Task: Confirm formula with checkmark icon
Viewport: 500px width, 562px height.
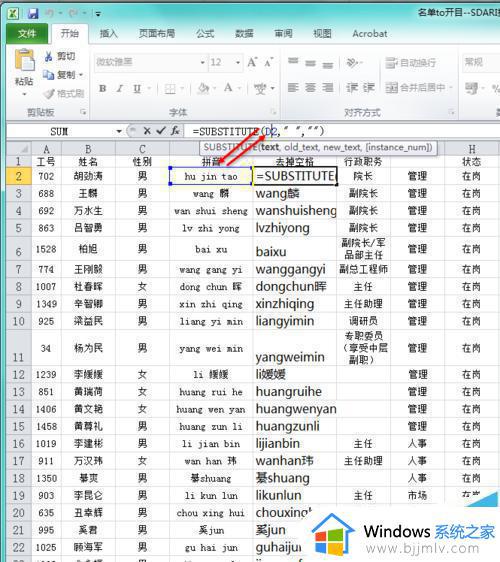Action: click(x=161, y=131)
